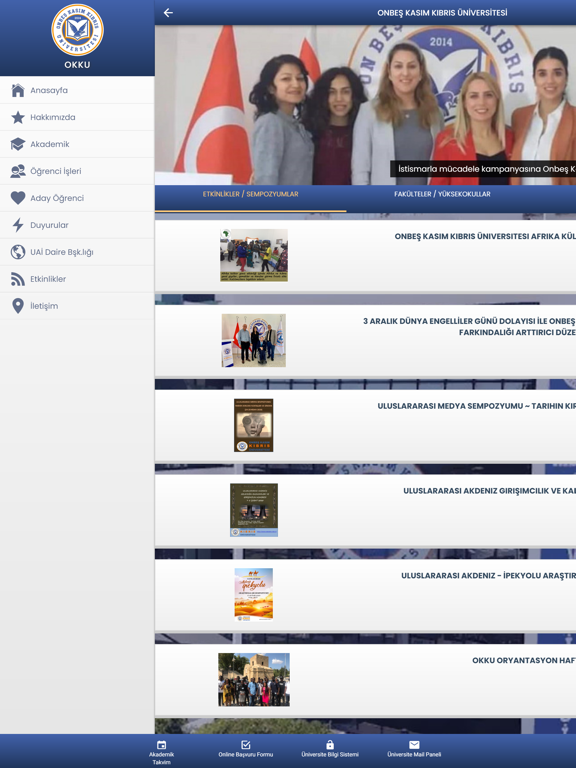Open İletişim contact page
576x768 pixels.
(x=77, y=306)
